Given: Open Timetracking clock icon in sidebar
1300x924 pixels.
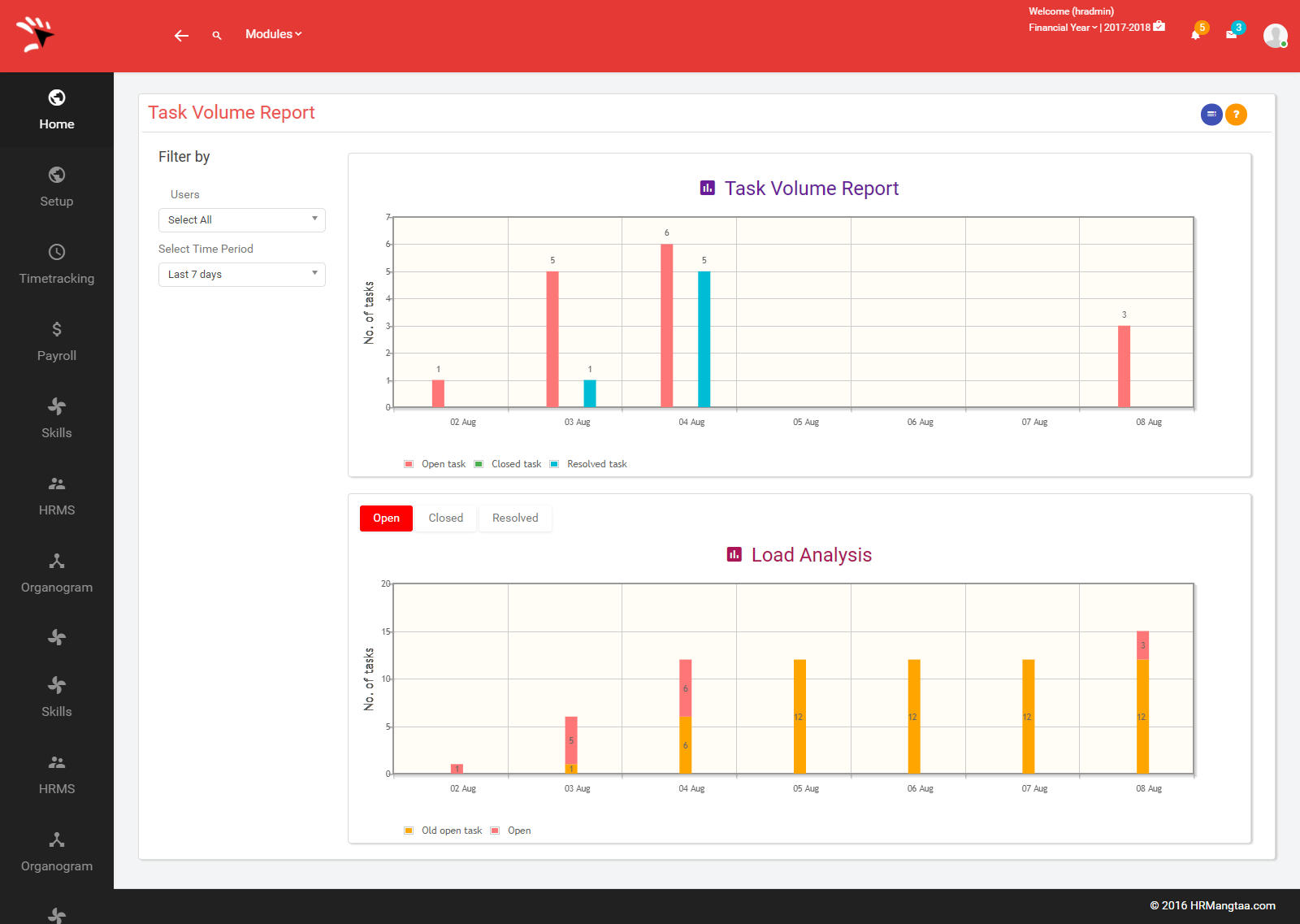Looking at the screenshot, I should point(57,252).
